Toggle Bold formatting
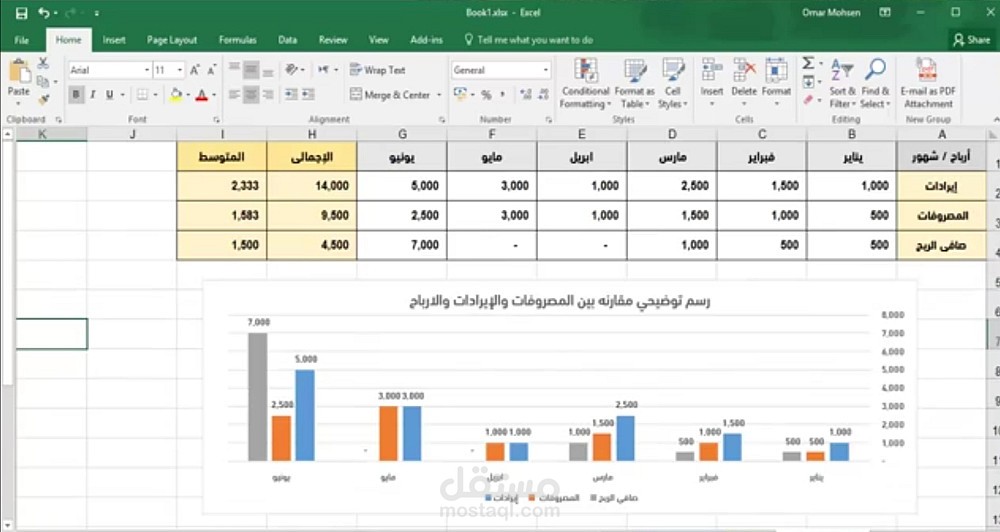This screenshot has height=532, width=1000. click(x=77, y=95)
